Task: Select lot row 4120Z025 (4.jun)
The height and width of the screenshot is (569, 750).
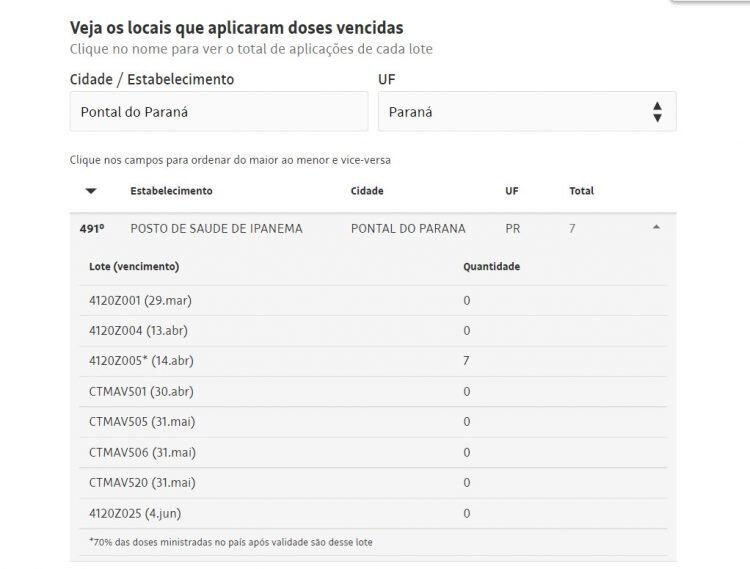Action: (x=373, y=514)
